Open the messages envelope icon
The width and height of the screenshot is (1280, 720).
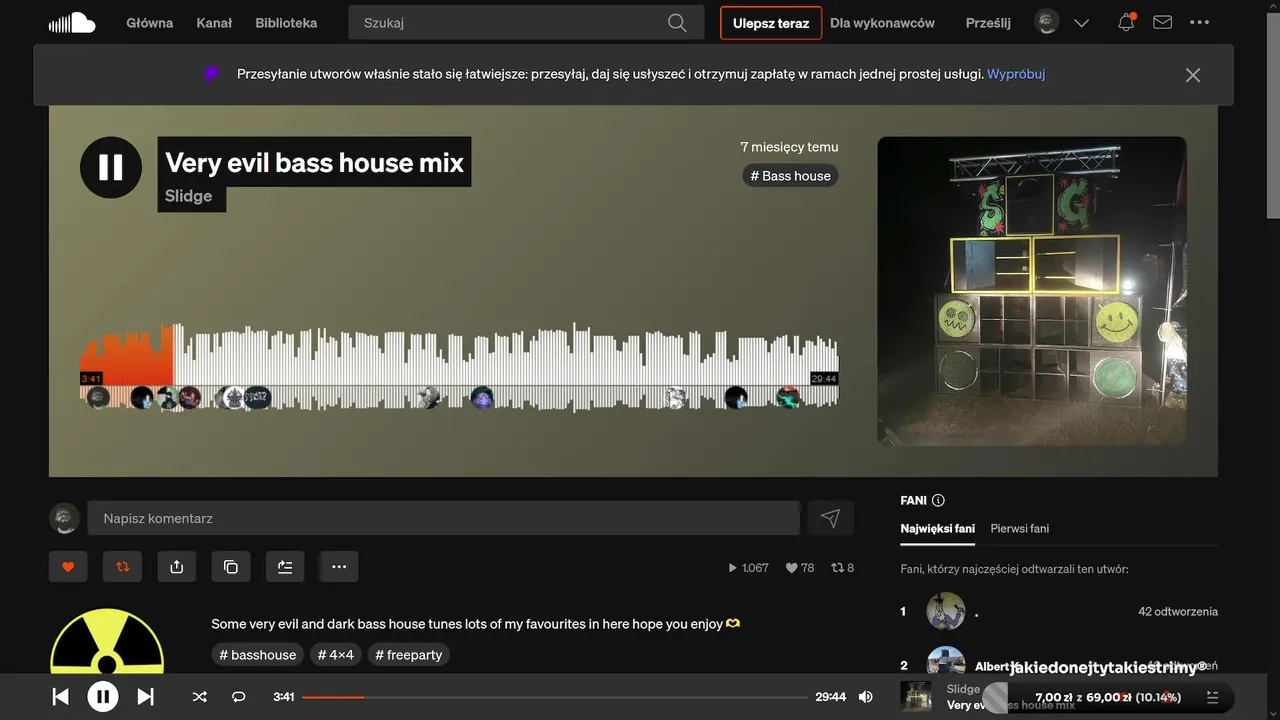(x=1162, y=22)
